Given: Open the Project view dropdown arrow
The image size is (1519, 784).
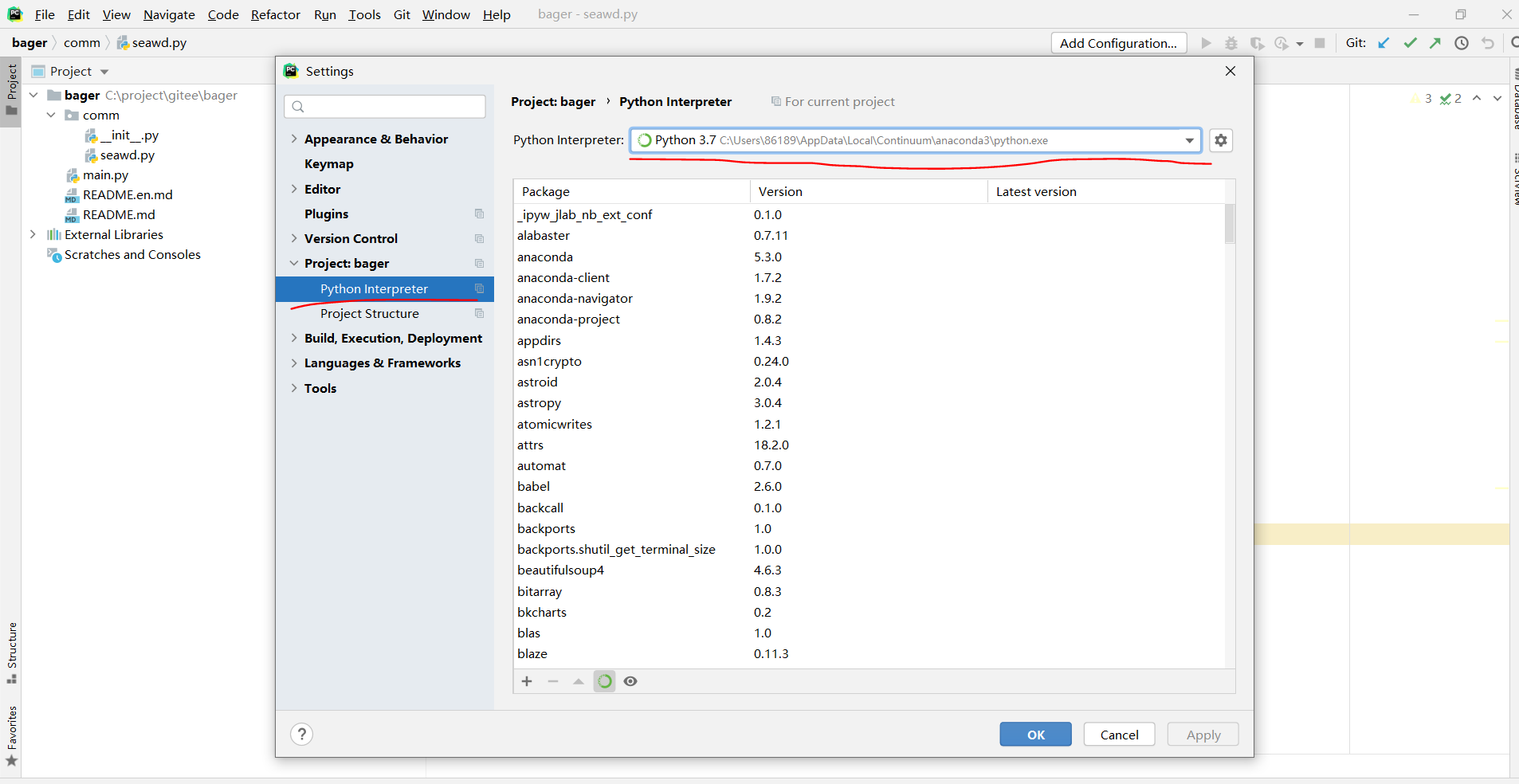Looking at the screenshot, I should tap(104, 72).
